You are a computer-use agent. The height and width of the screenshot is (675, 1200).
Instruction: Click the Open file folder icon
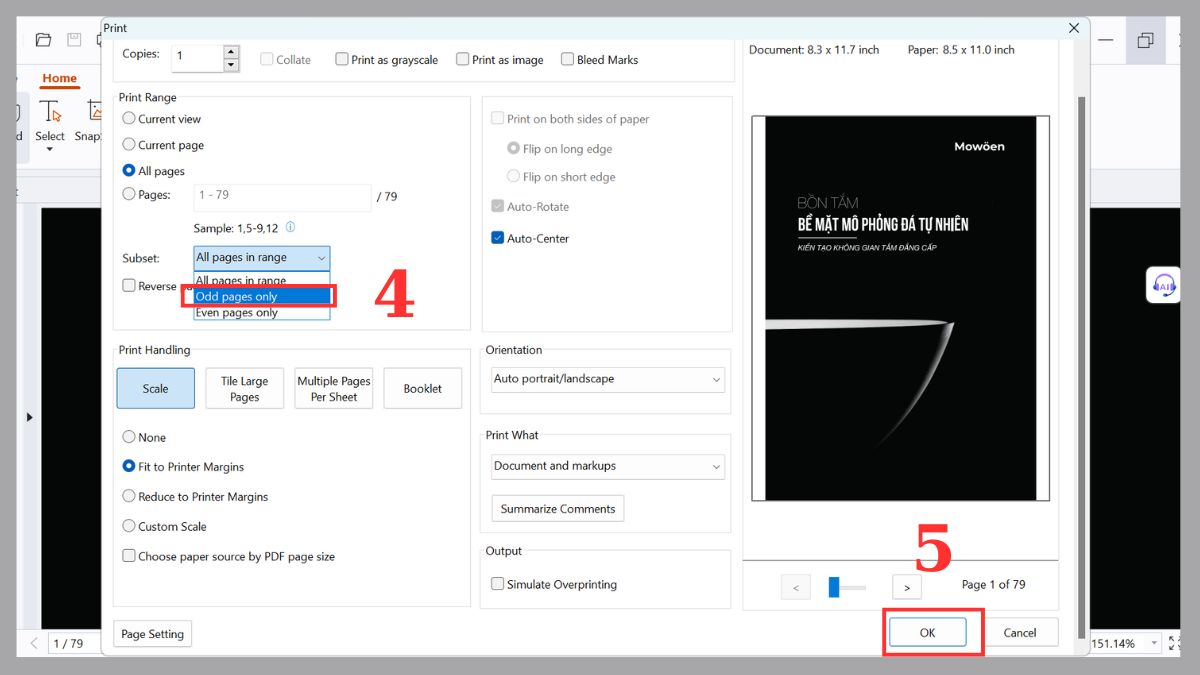(43, 40)
